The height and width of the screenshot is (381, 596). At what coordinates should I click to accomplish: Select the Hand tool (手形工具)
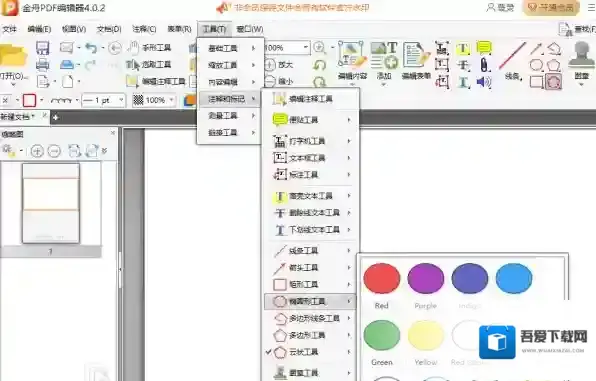coord(149,48)
